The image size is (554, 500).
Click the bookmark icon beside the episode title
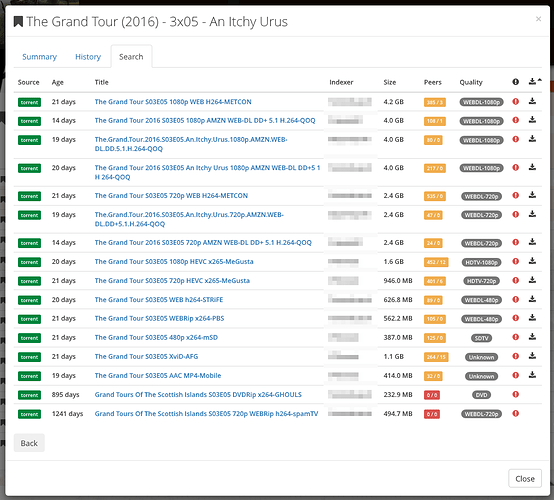point(18,22)
